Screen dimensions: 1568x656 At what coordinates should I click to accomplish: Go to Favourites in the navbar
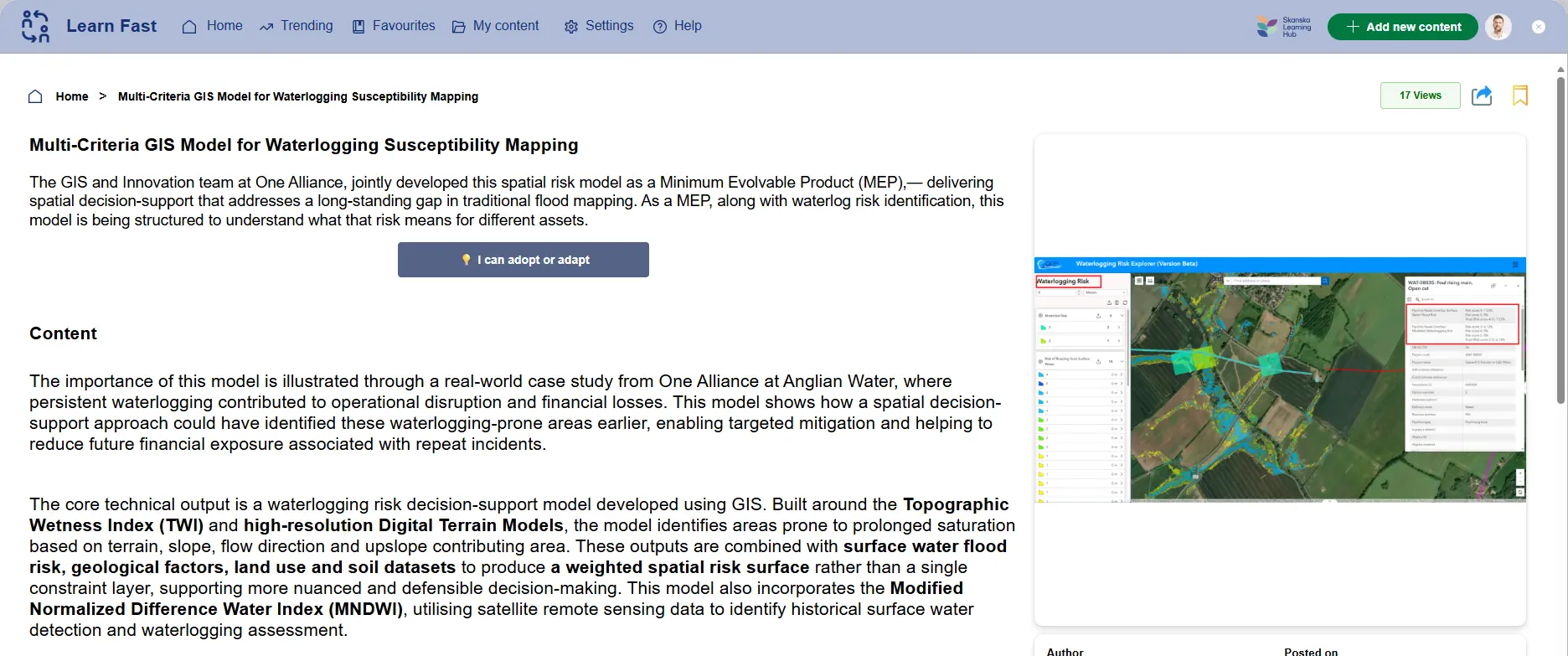click(394, 26)
